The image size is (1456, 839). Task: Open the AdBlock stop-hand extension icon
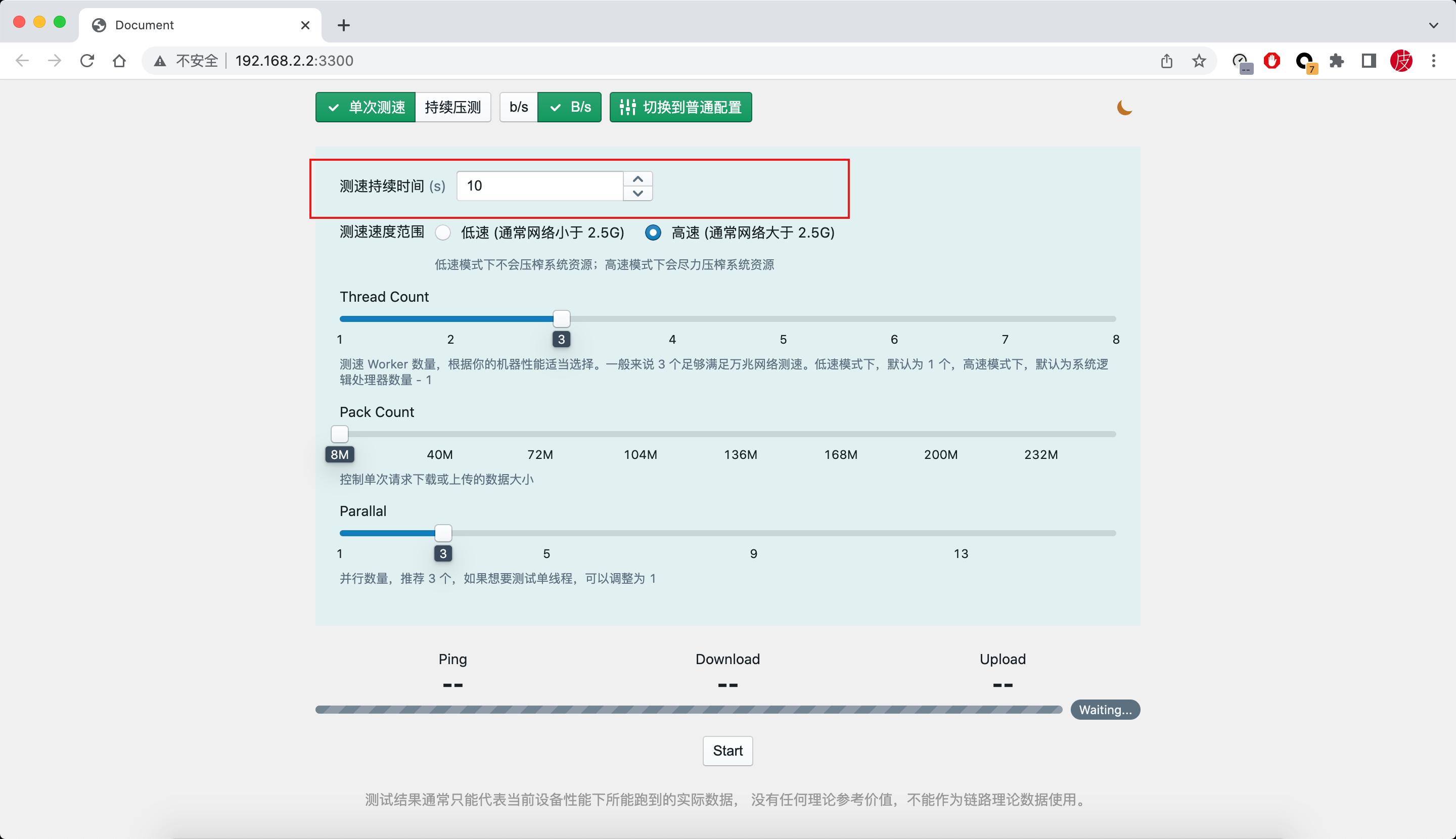click(x=1271, y=61)
